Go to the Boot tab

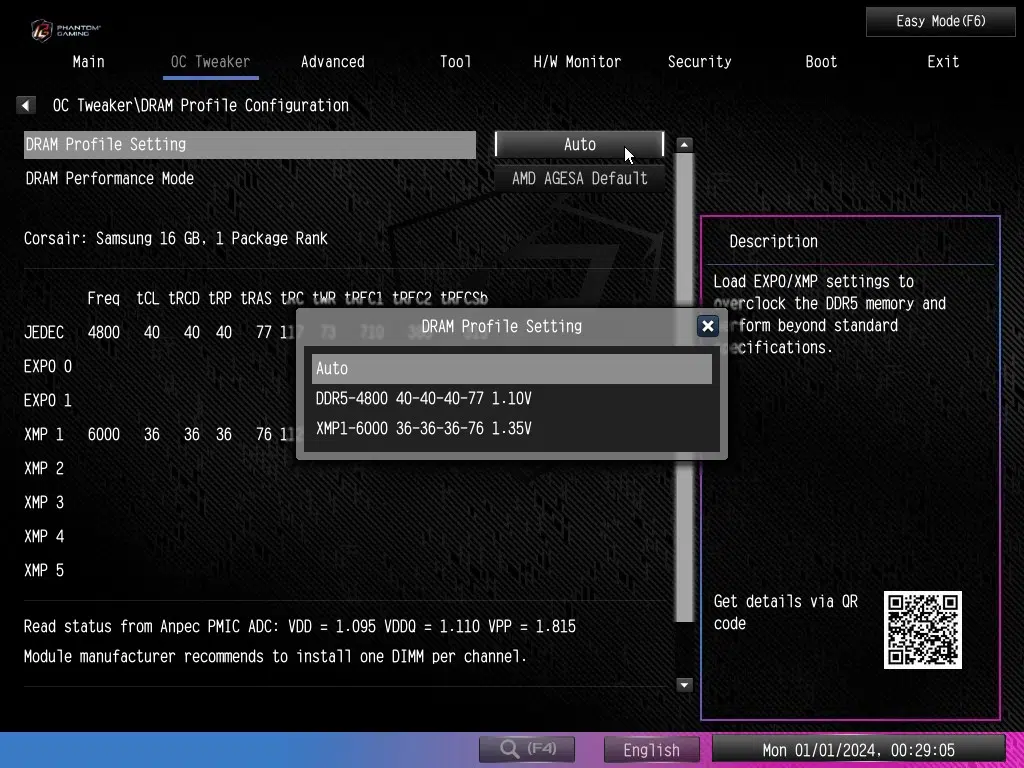click(x=821, y=61)
